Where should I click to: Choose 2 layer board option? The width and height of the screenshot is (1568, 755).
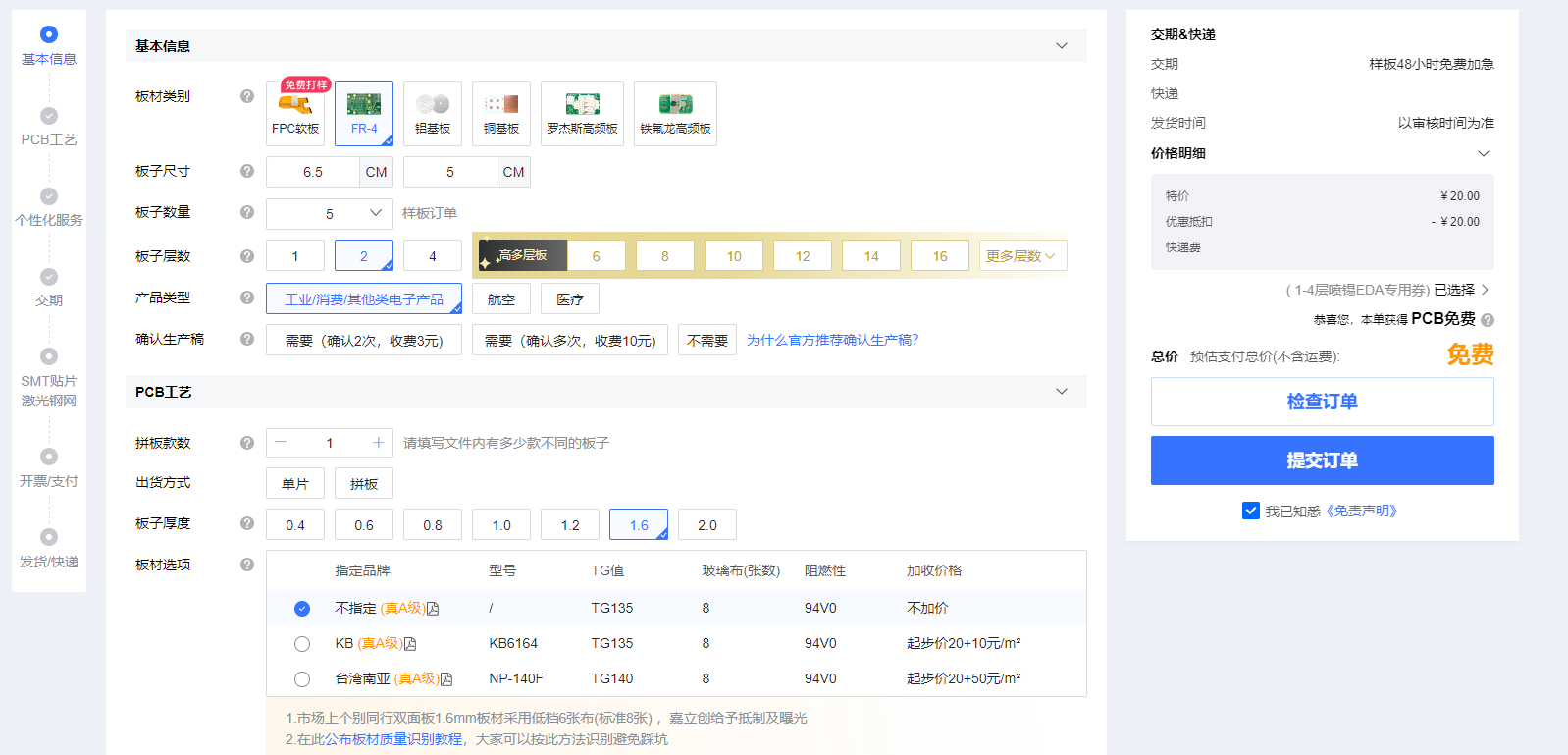point(364,255)
